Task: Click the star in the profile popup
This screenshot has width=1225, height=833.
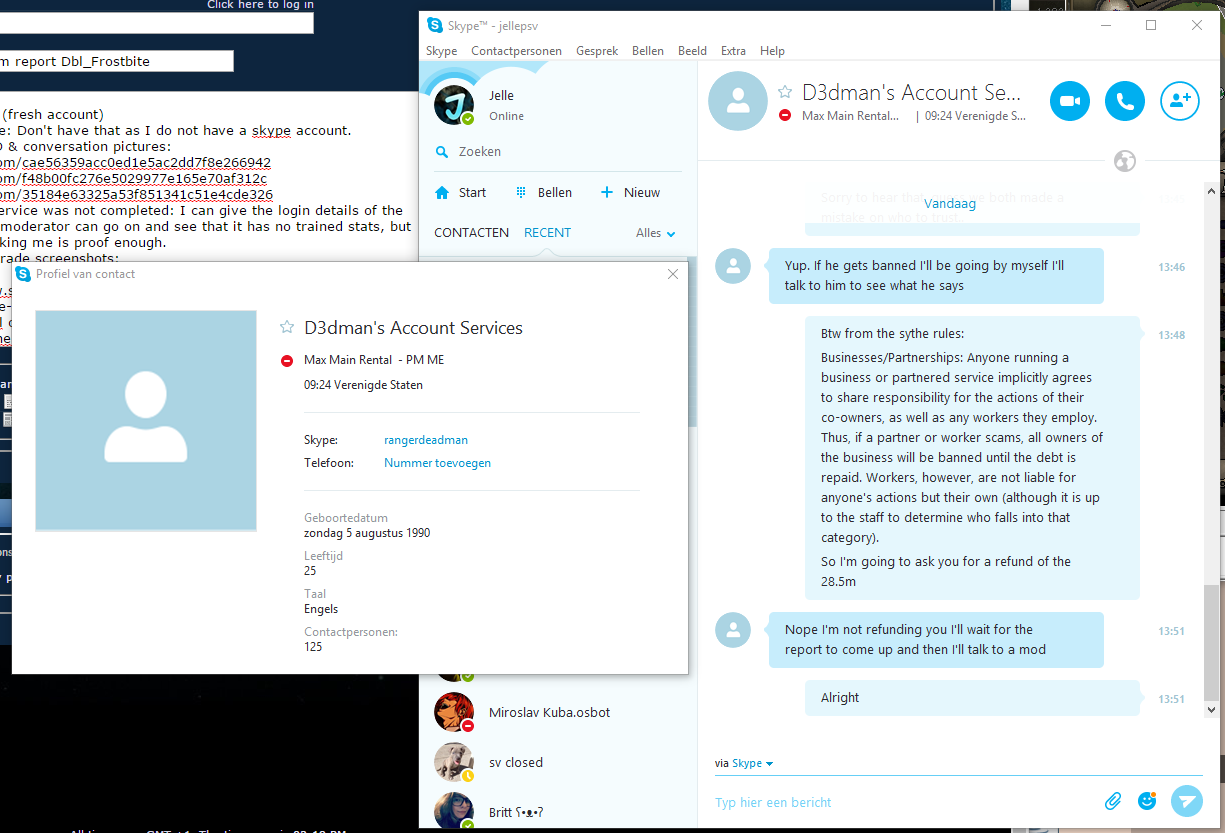Action: pos(287,327)
